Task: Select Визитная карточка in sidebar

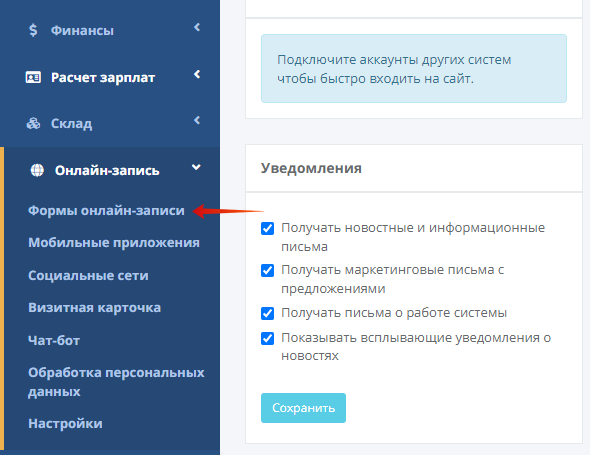Action: pos(94,307)
